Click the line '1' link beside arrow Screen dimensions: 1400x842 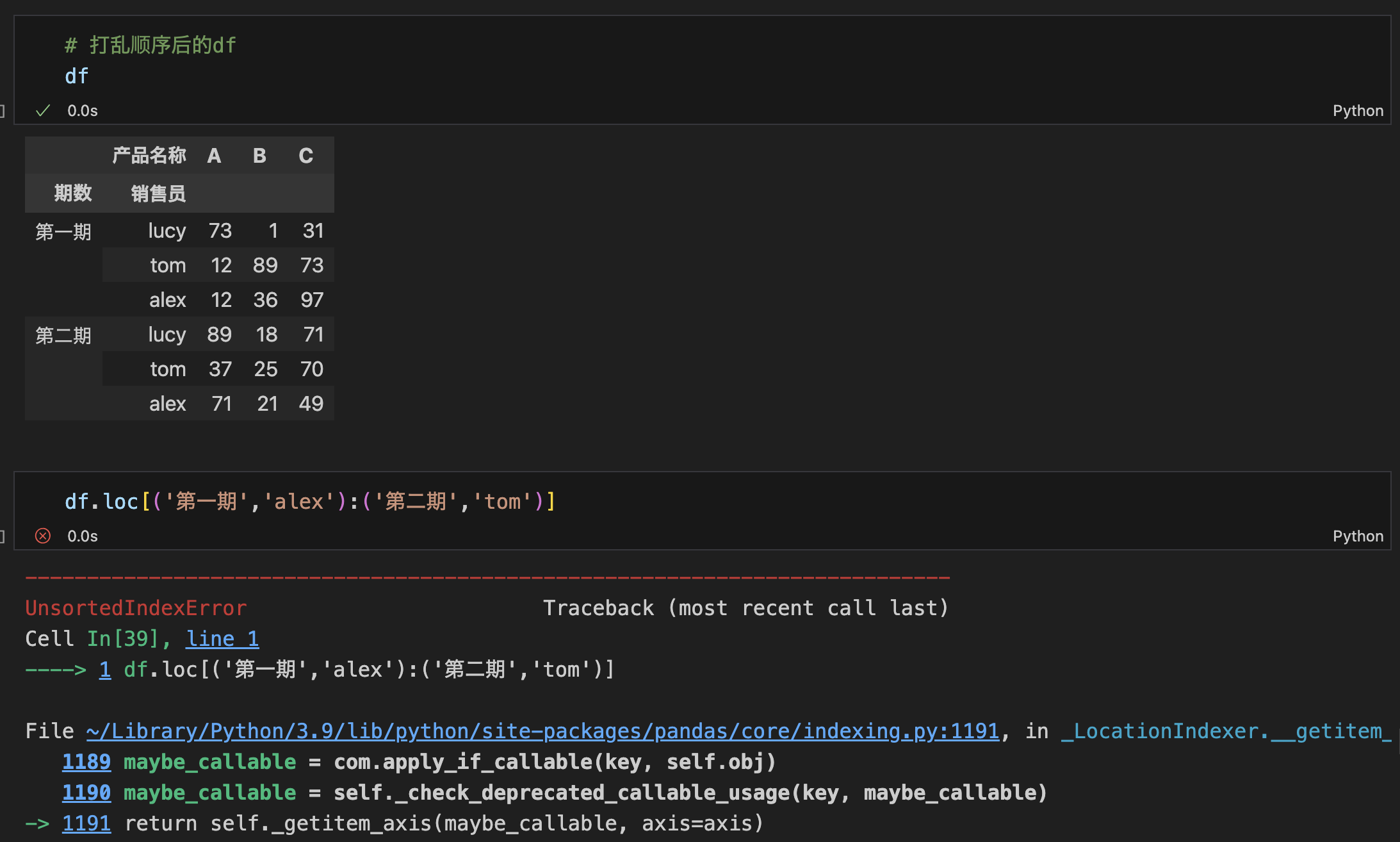[x=105, y=669]
